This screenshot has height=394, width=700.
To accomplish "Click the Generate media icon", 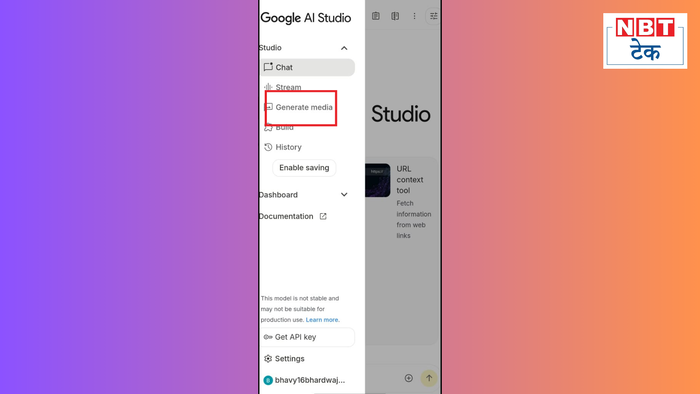I will point(269,107).
